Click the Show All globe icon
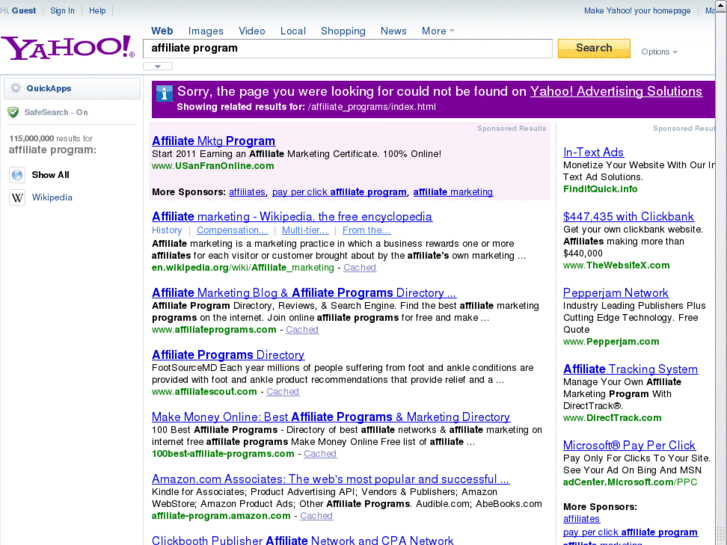This screenshot has height=545, width=727. point(17,175)
